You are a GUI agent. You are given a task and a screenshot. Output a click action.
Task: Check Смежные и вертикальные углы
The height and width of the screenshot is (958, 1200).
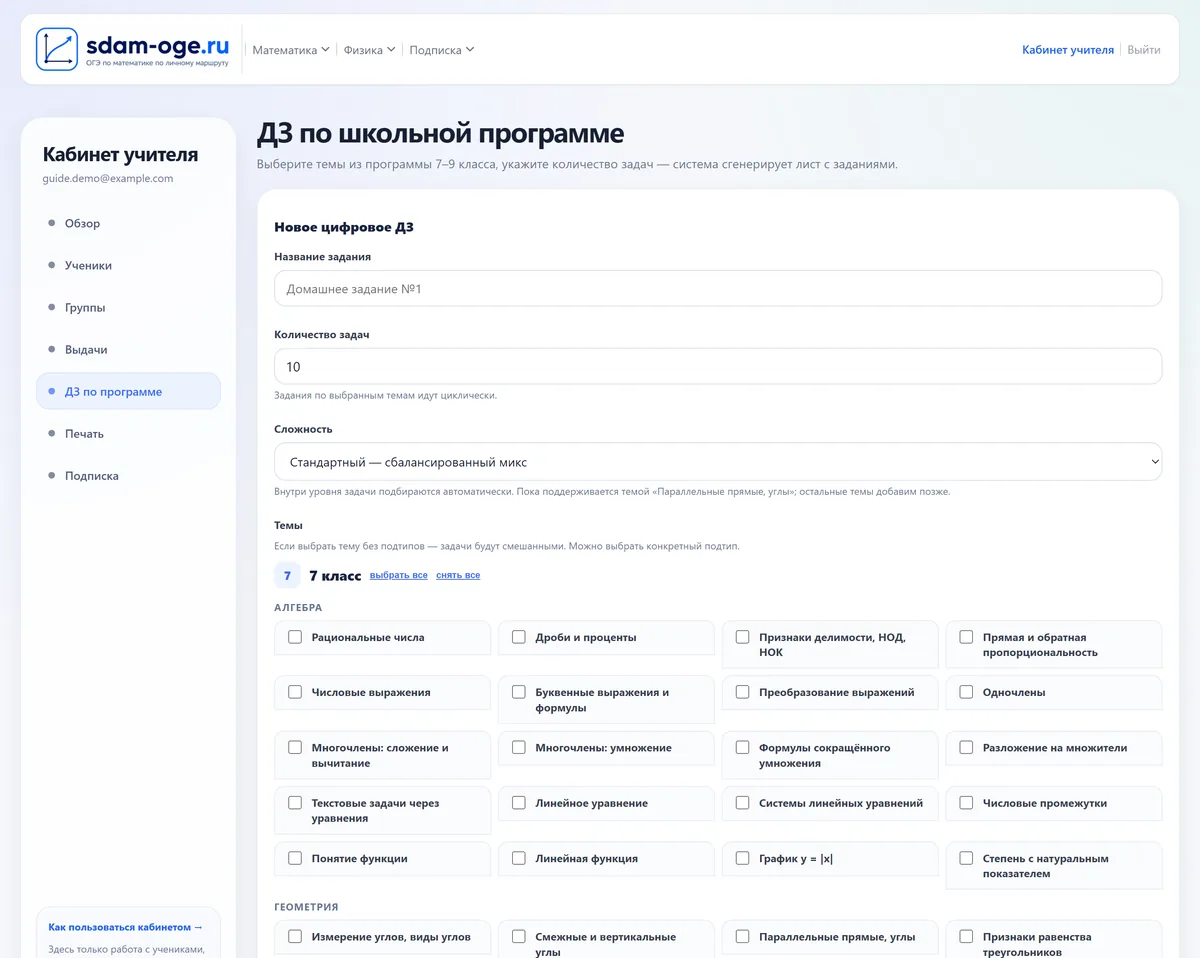[x=519, y=937]
